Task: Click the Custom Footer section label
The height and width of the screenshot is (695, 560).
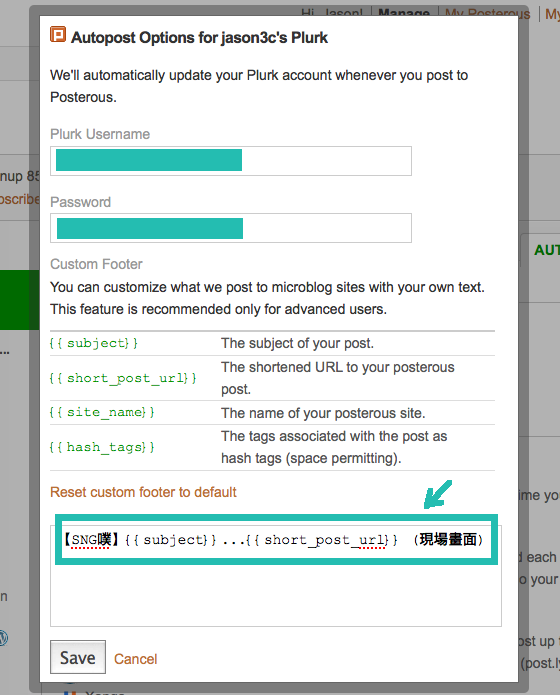Action: tap(96, 264)
